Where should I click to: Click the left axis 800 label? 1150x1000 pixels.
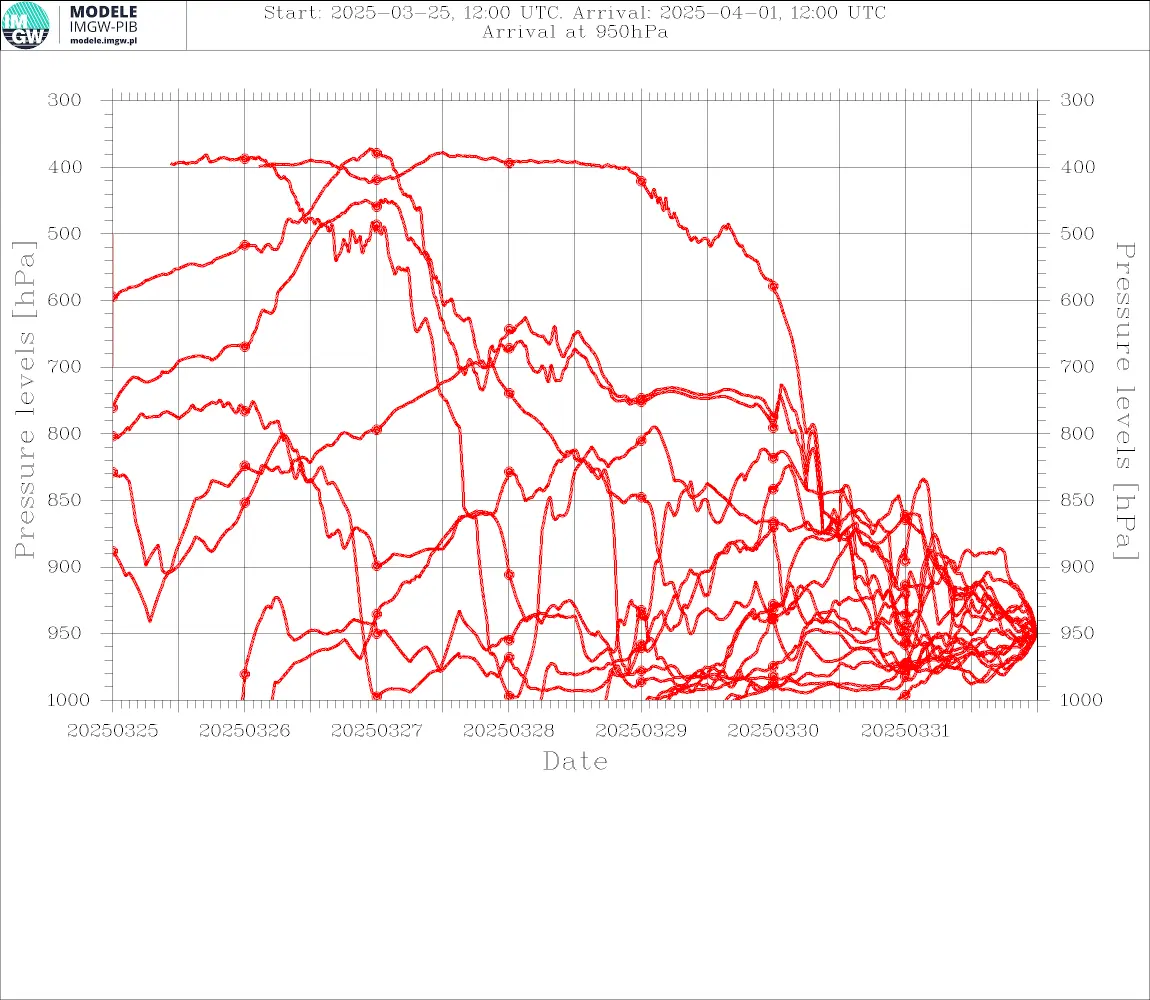pos(65,434)
